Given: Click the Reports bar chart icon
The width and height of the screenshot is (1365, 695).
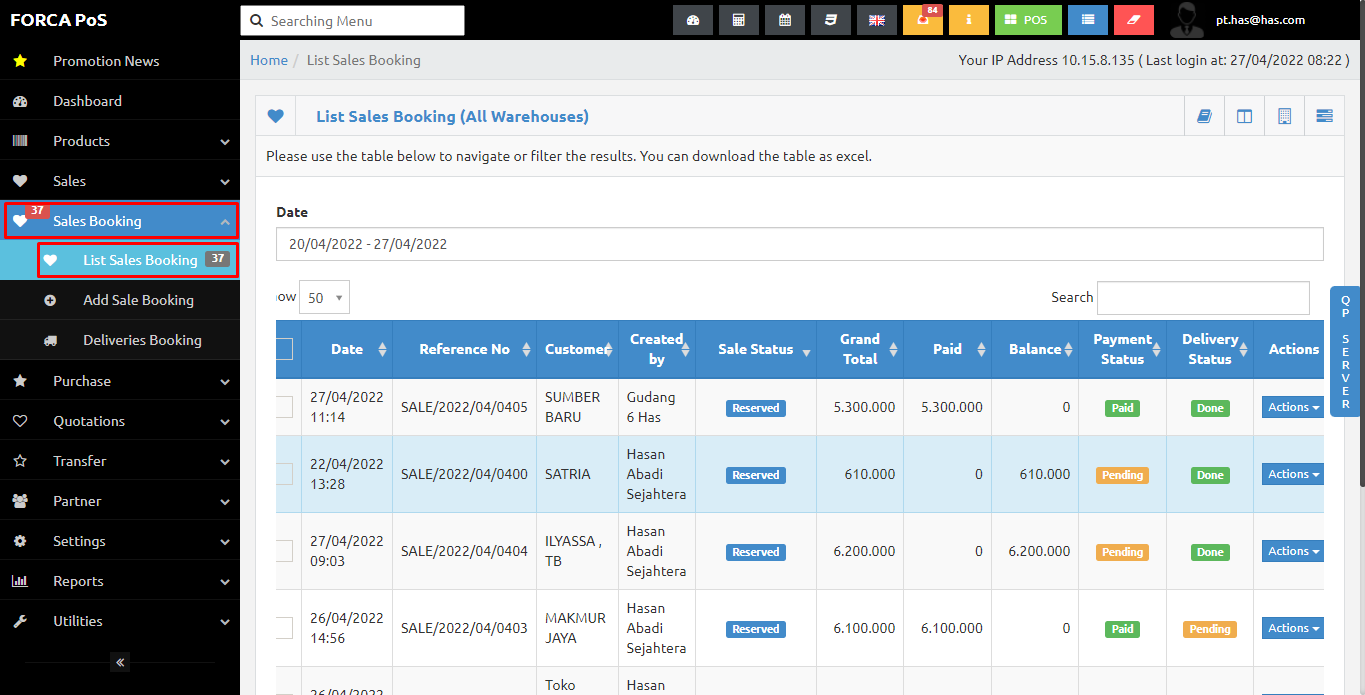Looking at the screenshot, I should 19,581.
